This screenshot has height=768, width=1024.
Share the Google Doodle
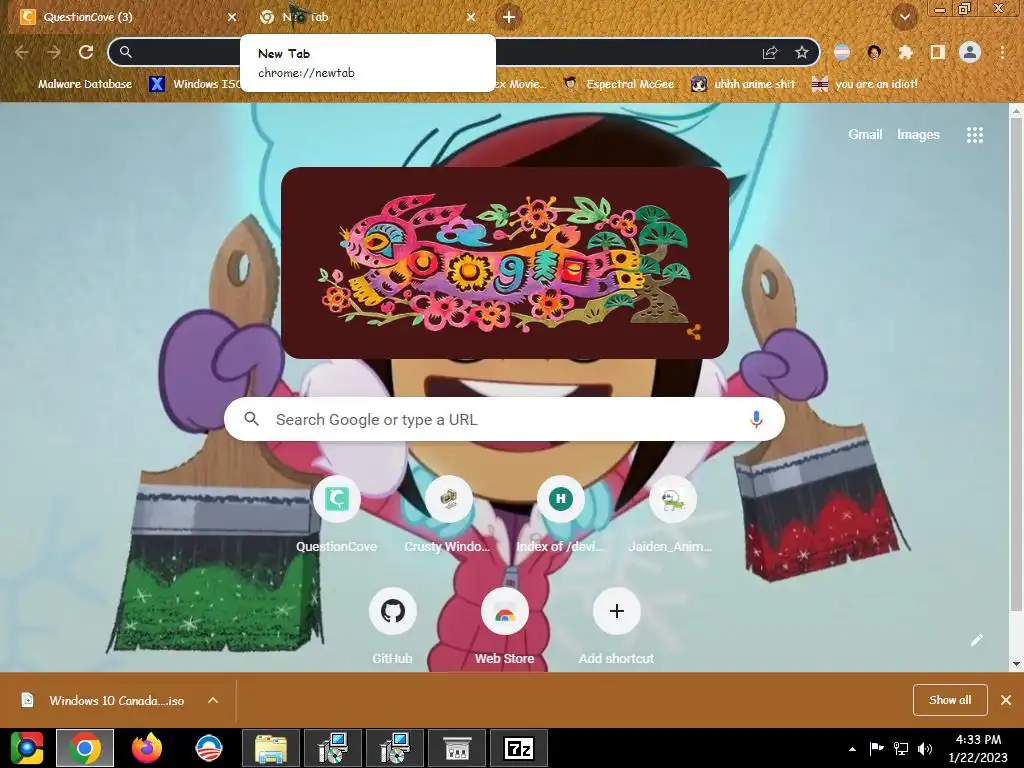click(694, 332)
